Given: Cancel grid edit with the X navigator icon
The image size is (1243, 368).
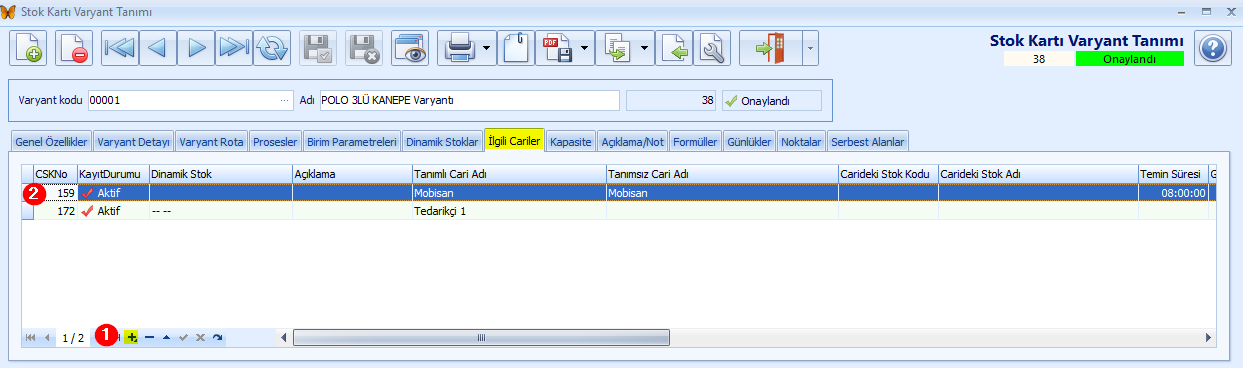Looking at the screenshot, I should (x=200, y=338).
